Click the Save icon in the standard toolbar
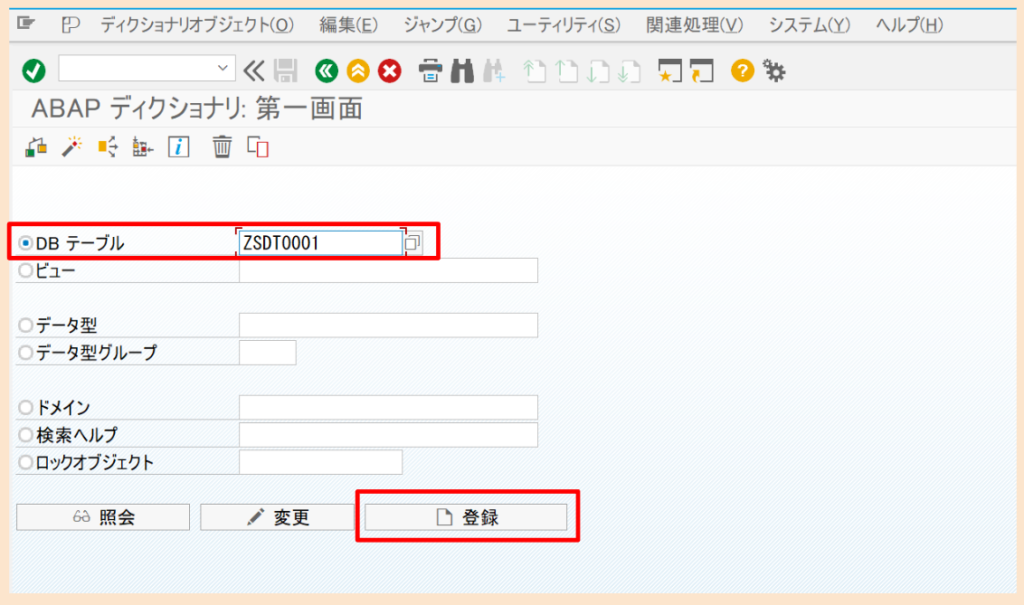Image resolution: width=1024 pixels, height=605 pixels. coord(285,71)
